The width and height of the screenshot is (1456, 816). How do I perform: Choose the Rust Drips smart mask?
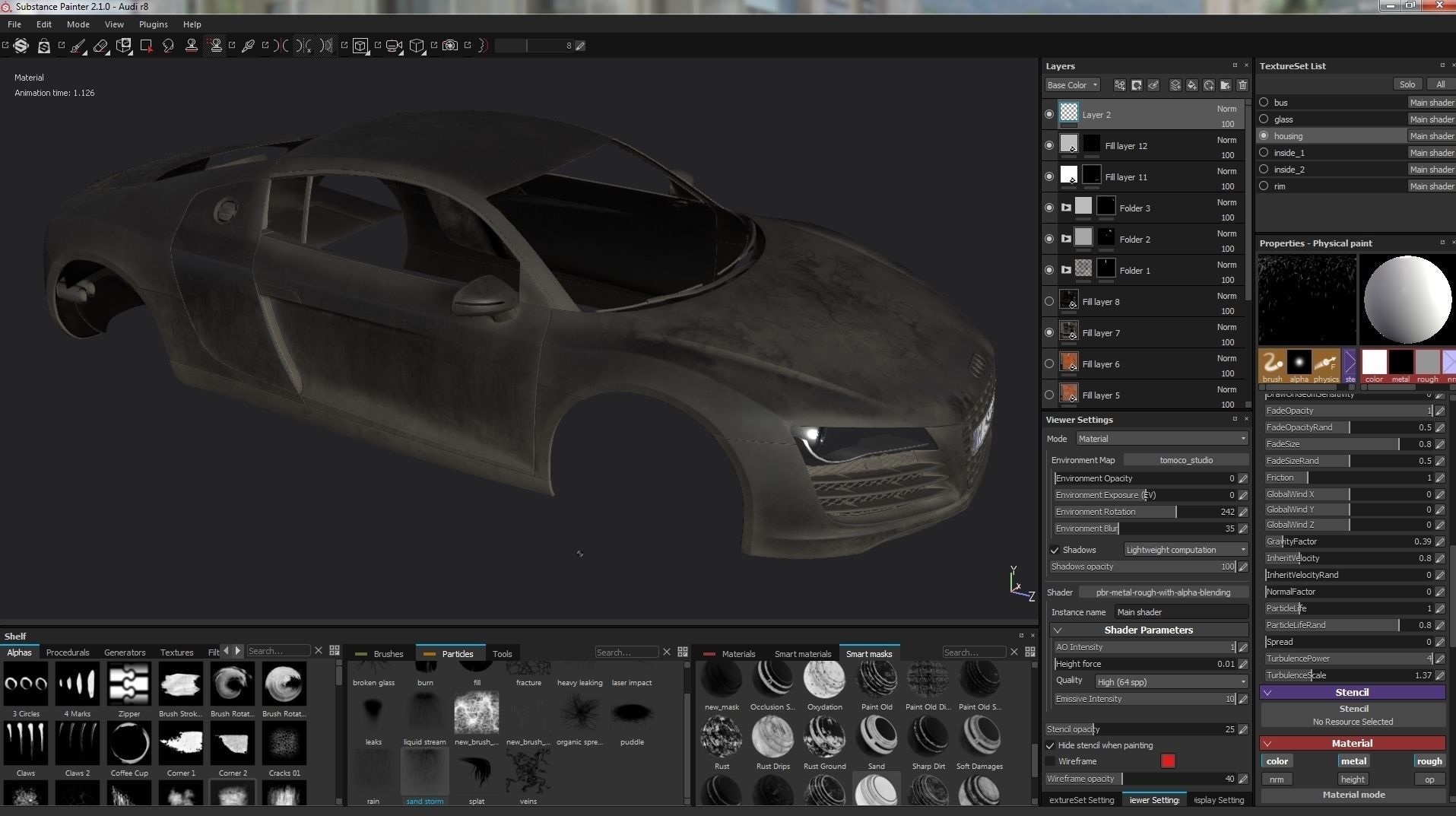tap(773, 738)
